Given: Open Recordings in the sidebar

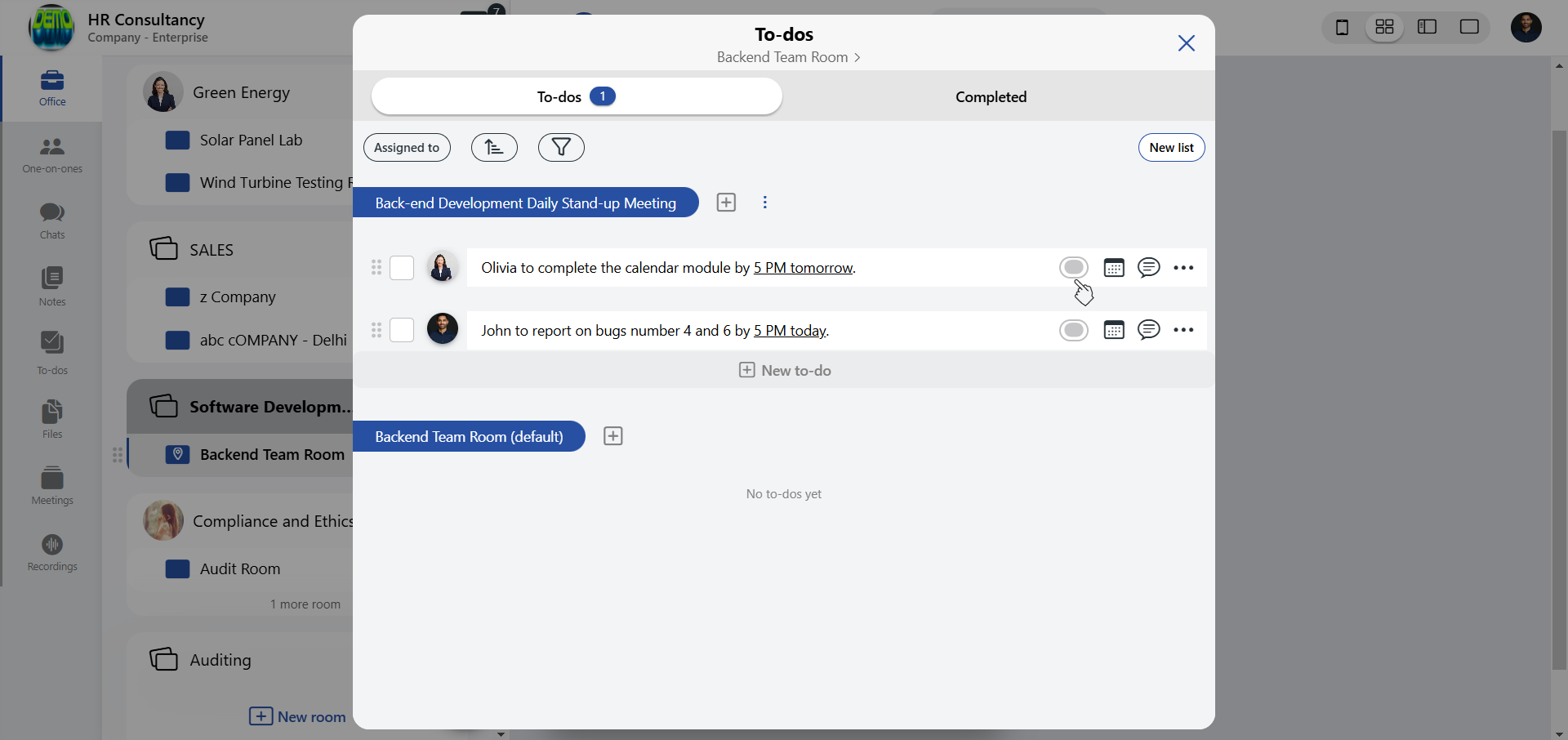Looking at the screenshot, I should point(52,553).
